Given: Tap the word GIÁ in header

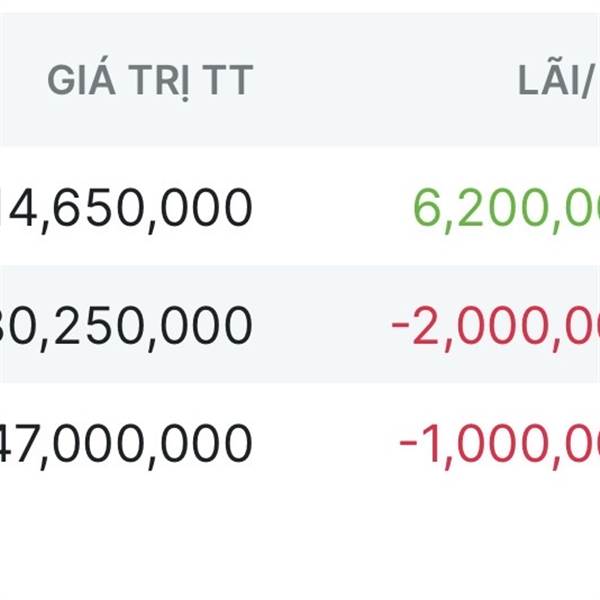Looking at the screenshot, I should [x=80, y=81].
